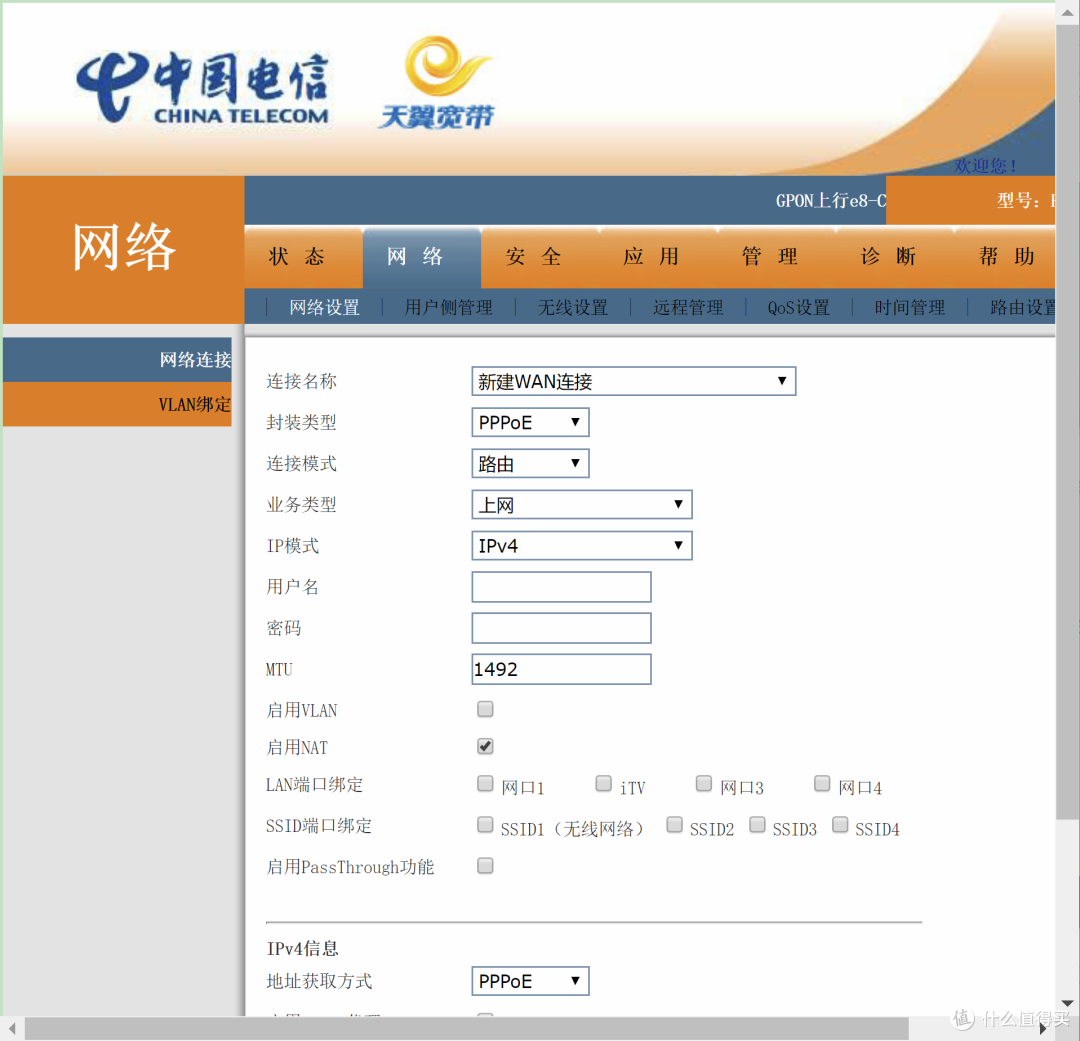This screenshot has height=1041, width=1080.
Task: Expand the IP模式 IPv4 dropdown
Action: click(x=582, y=546)
